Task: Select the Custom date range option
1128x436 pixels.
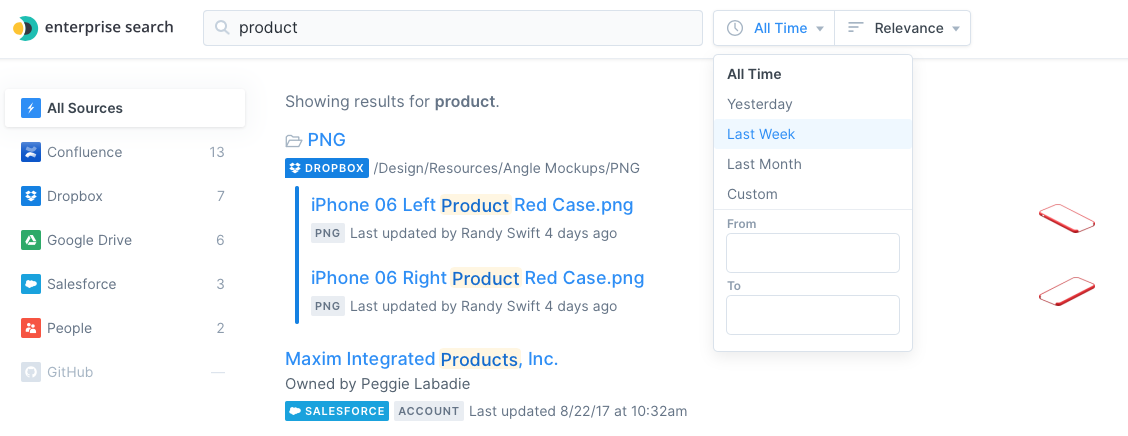Action: click(x=752, y=194)
